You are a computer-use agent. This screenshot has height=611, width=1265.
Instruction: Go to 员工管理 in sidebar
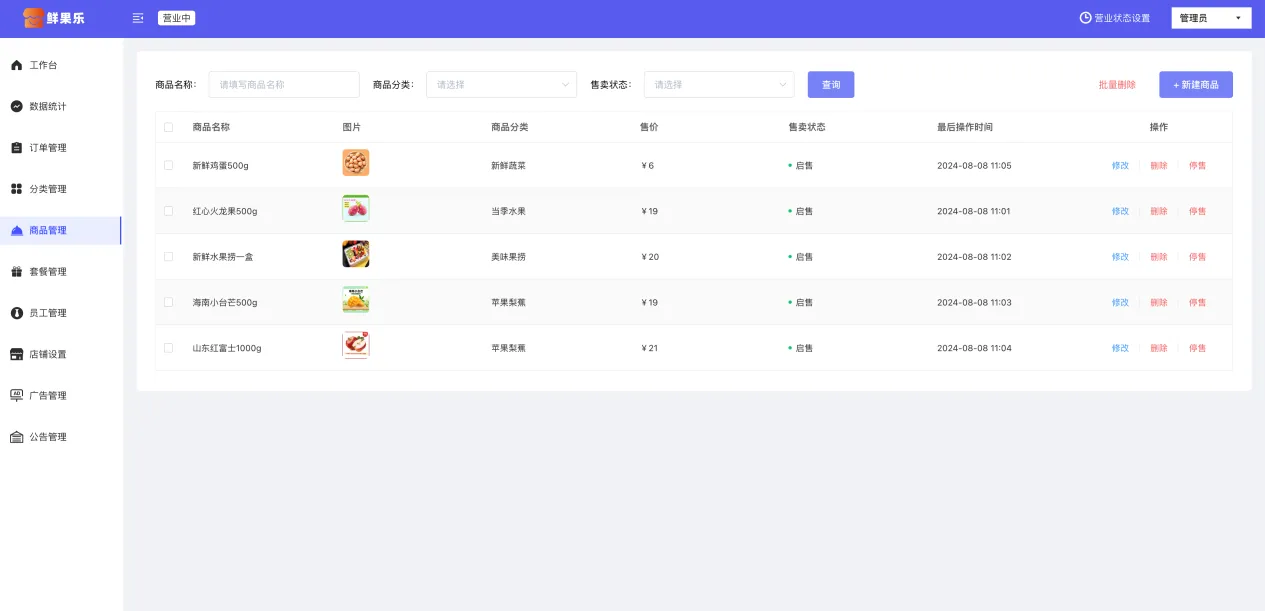click(x=47, y=313)
